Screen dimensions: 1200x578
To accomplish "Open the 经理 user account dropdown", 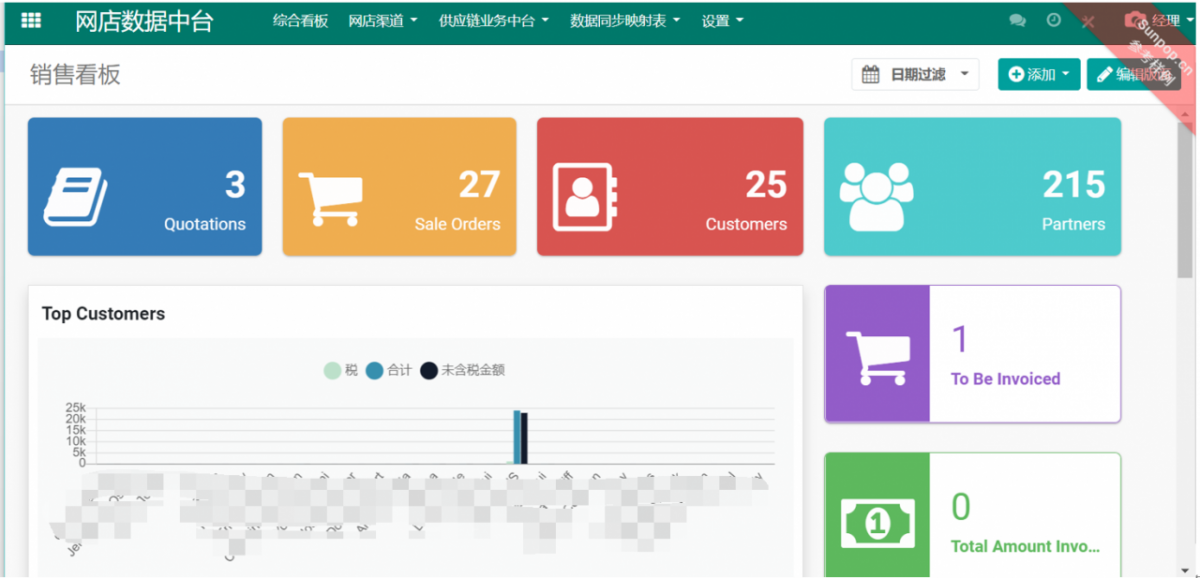I will pos(1160,20).
